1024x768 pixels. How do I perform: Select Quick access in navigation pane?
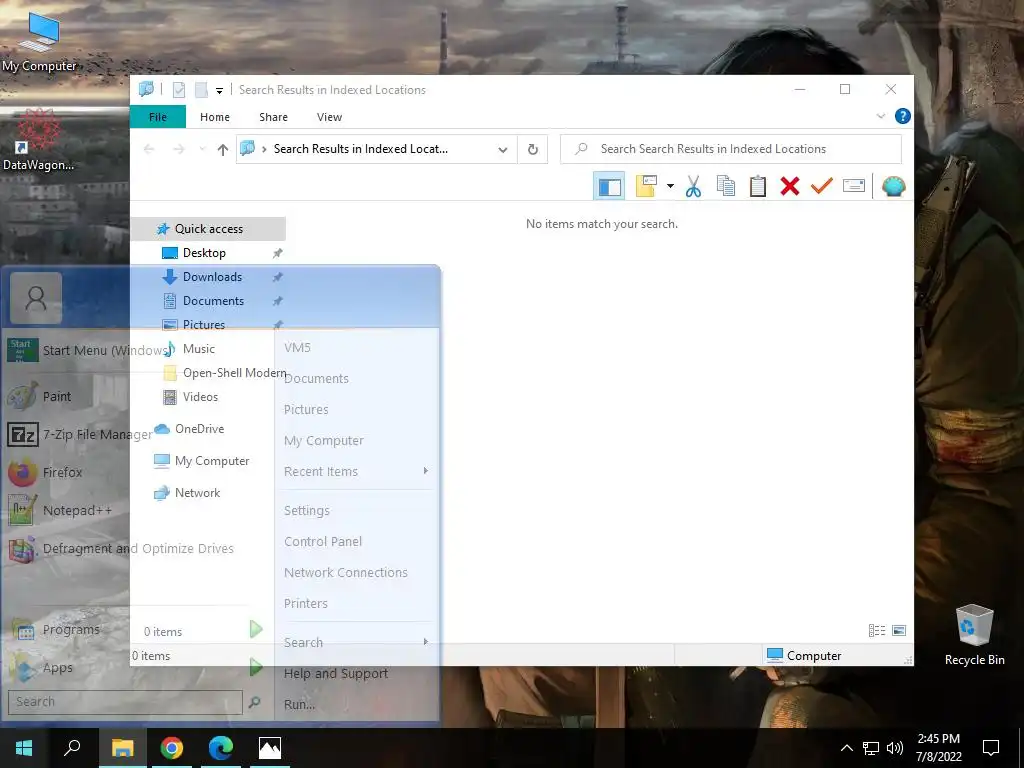click(x=208, y=229)
